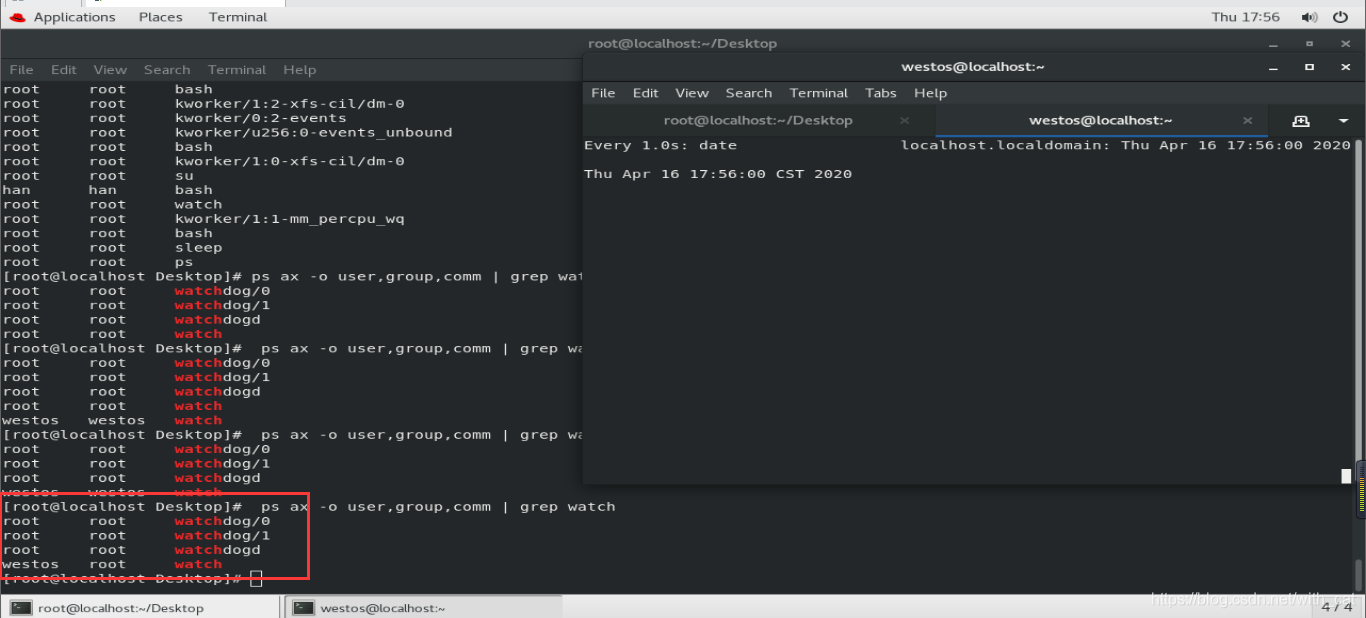Open File menu in root Desktop terminal window
The width and height of the screenshot is (1366, 618).
click(21, 70)
